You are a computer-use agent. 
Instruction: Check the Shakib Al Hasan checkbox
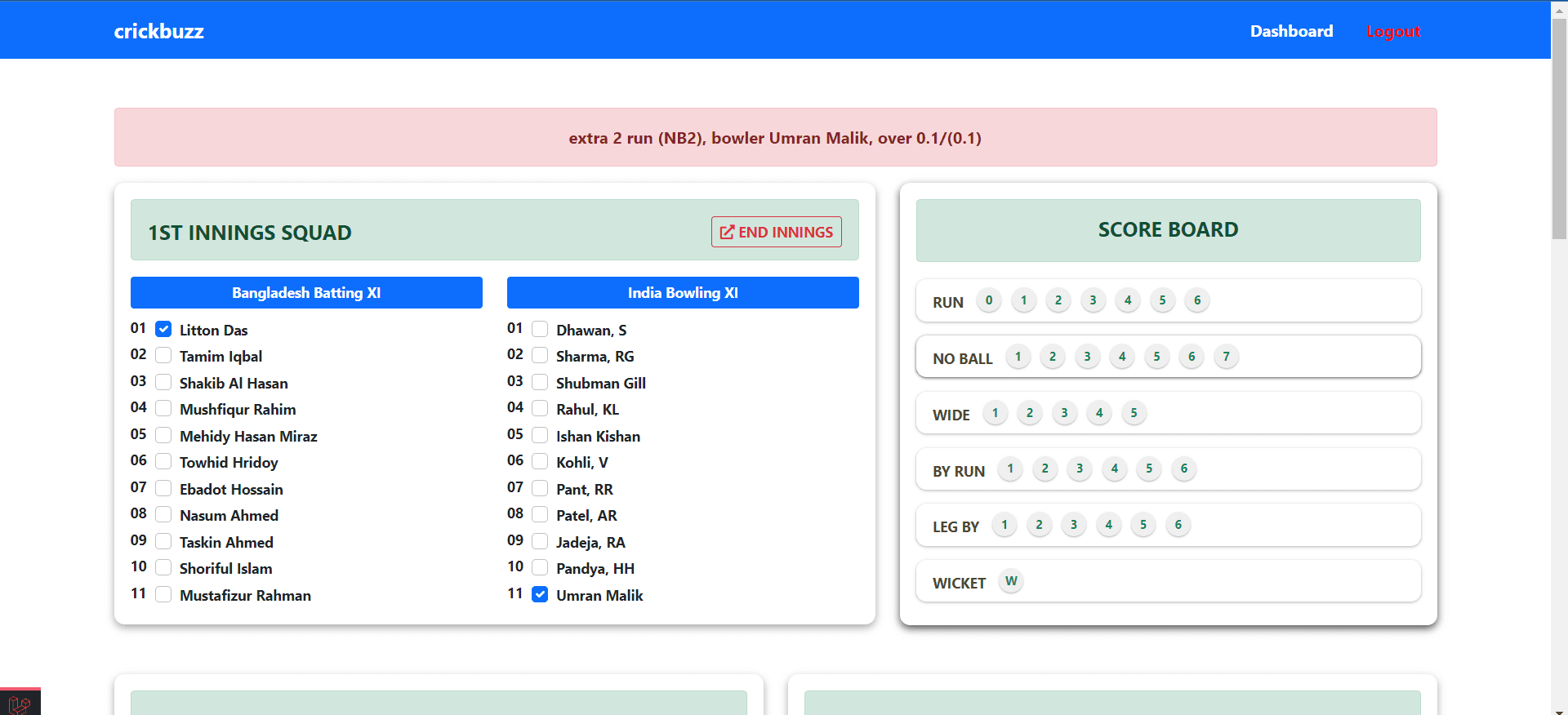[163, 382]
